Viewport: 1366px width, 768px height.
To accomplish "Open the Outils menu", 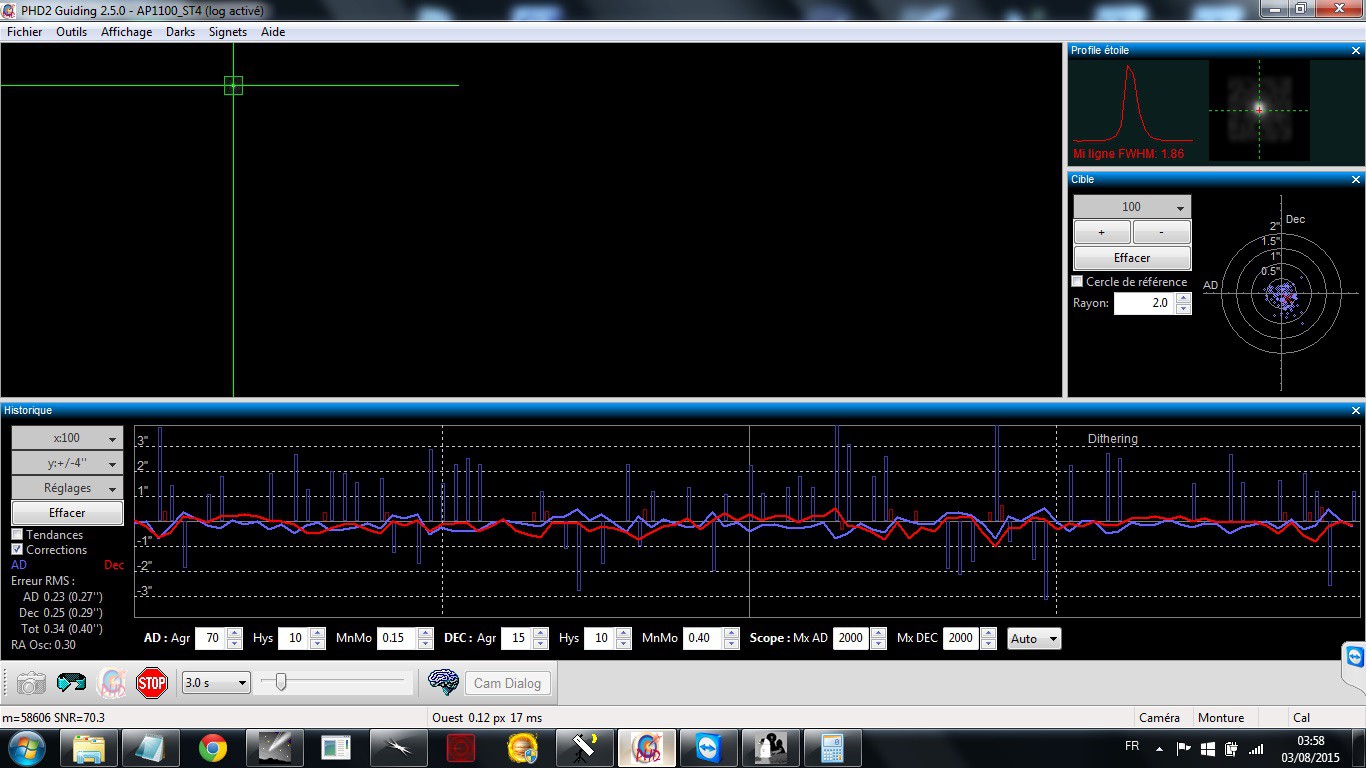I will (x=72, y=32).
